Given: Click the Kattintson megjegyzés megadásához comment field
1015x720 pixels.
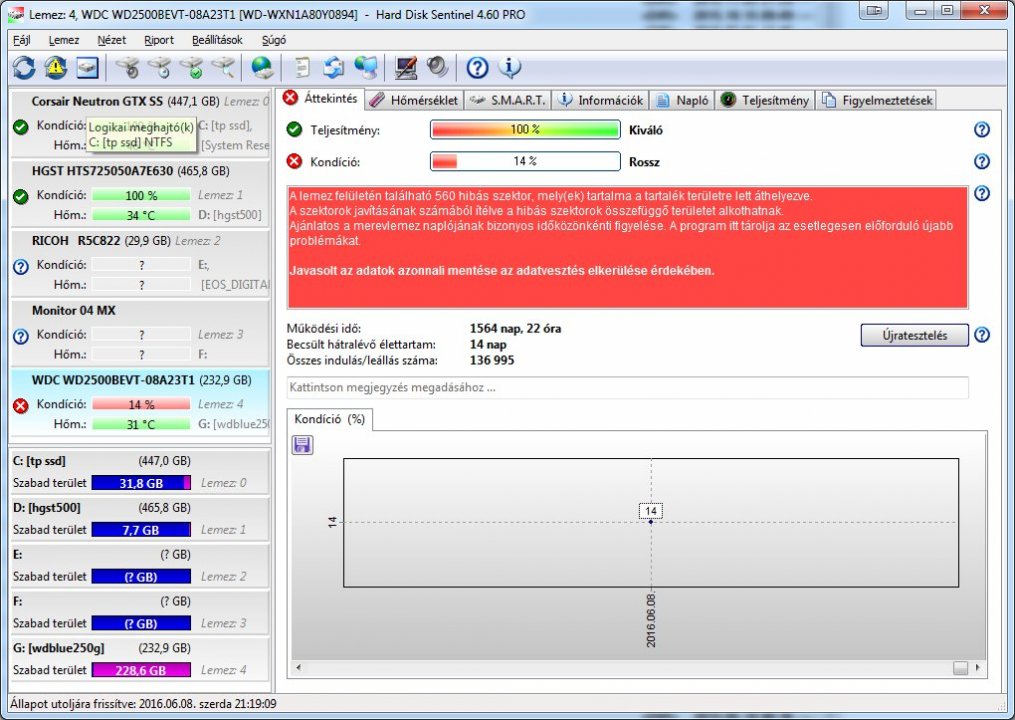Looking at the screenshot, I should [627, 388].
